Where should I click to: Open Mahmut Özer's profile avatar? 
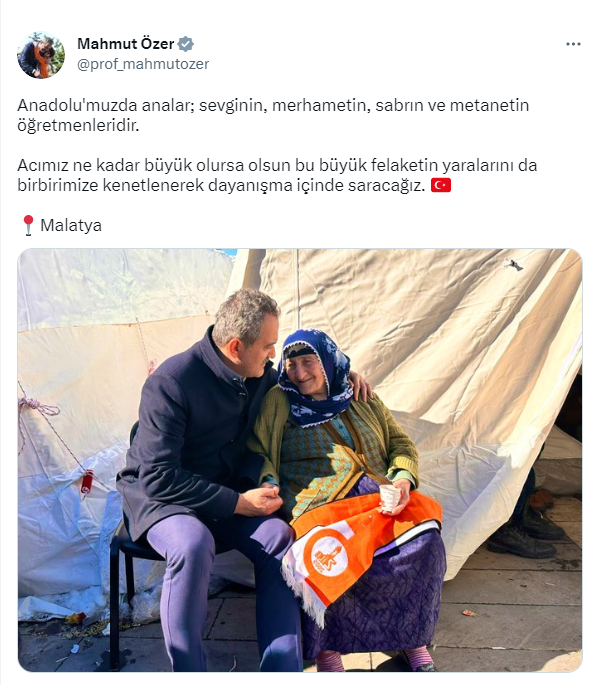41,55
